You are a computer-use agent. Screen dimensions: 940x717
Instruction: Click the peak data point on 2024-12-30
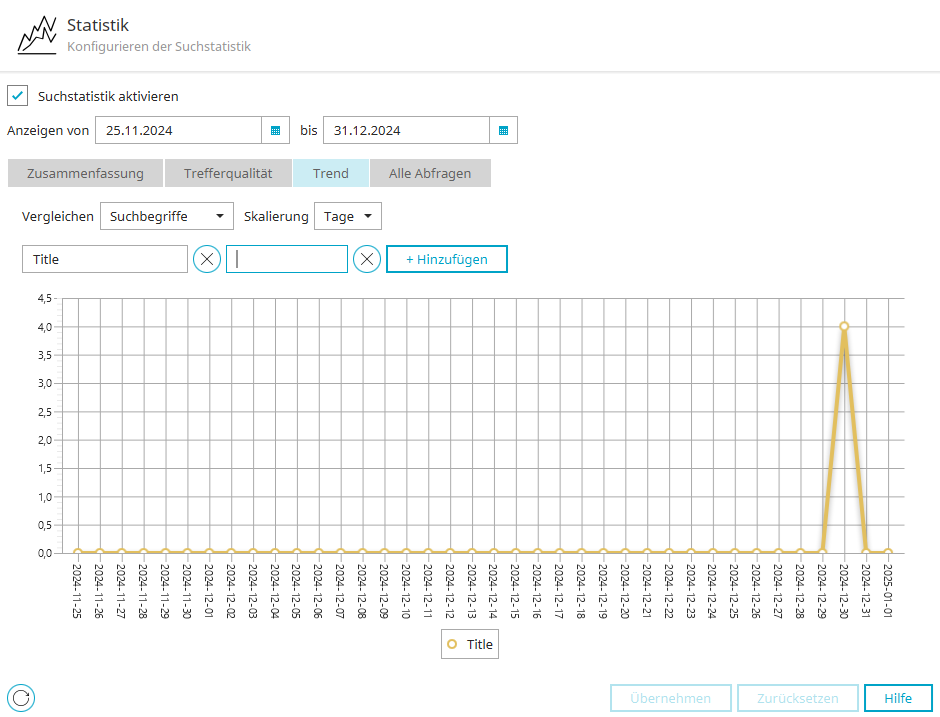pos(844,326)
